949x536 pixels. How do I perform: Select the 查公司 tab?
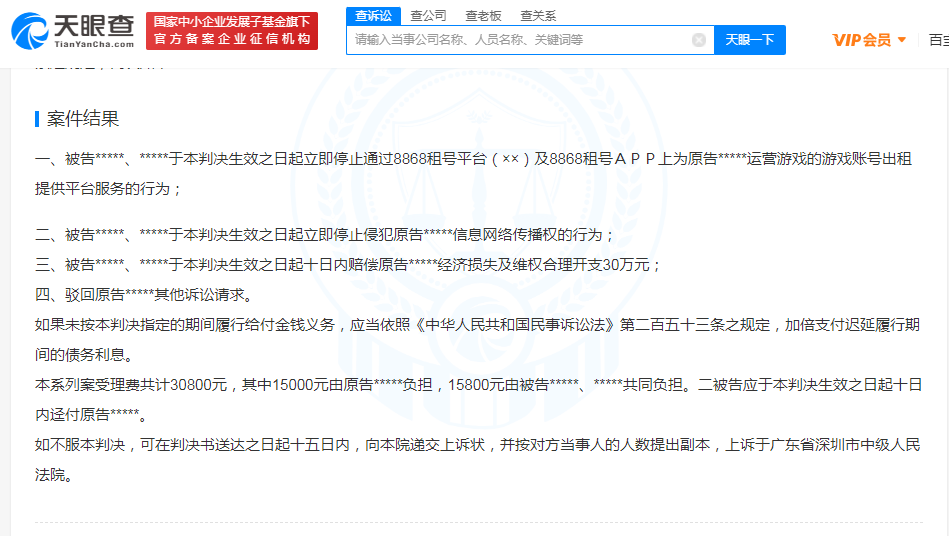pos(429,15)
